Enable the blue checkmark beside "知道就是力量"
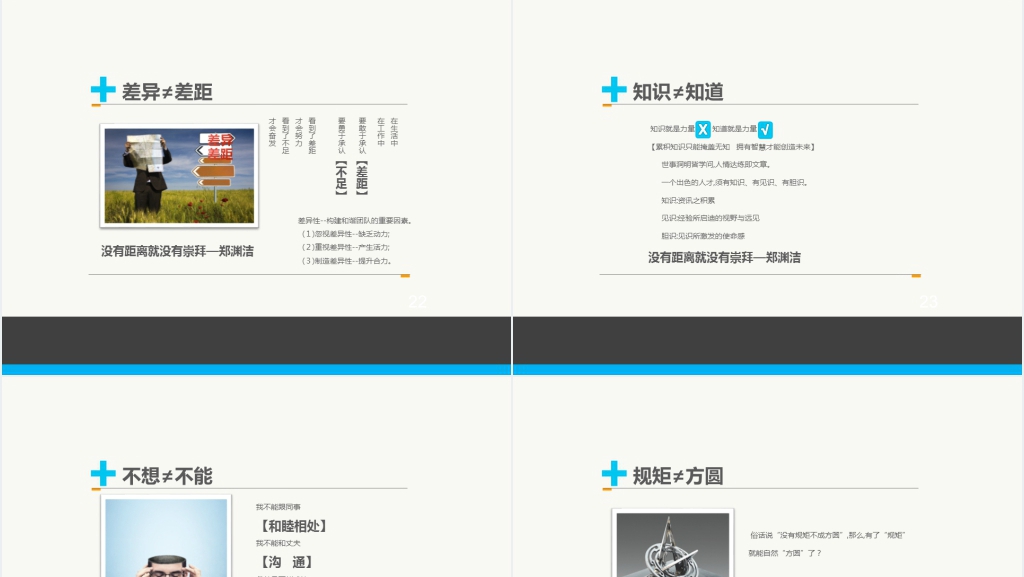Viewport: 1024px width, 577px height. [x=766, y=130]
